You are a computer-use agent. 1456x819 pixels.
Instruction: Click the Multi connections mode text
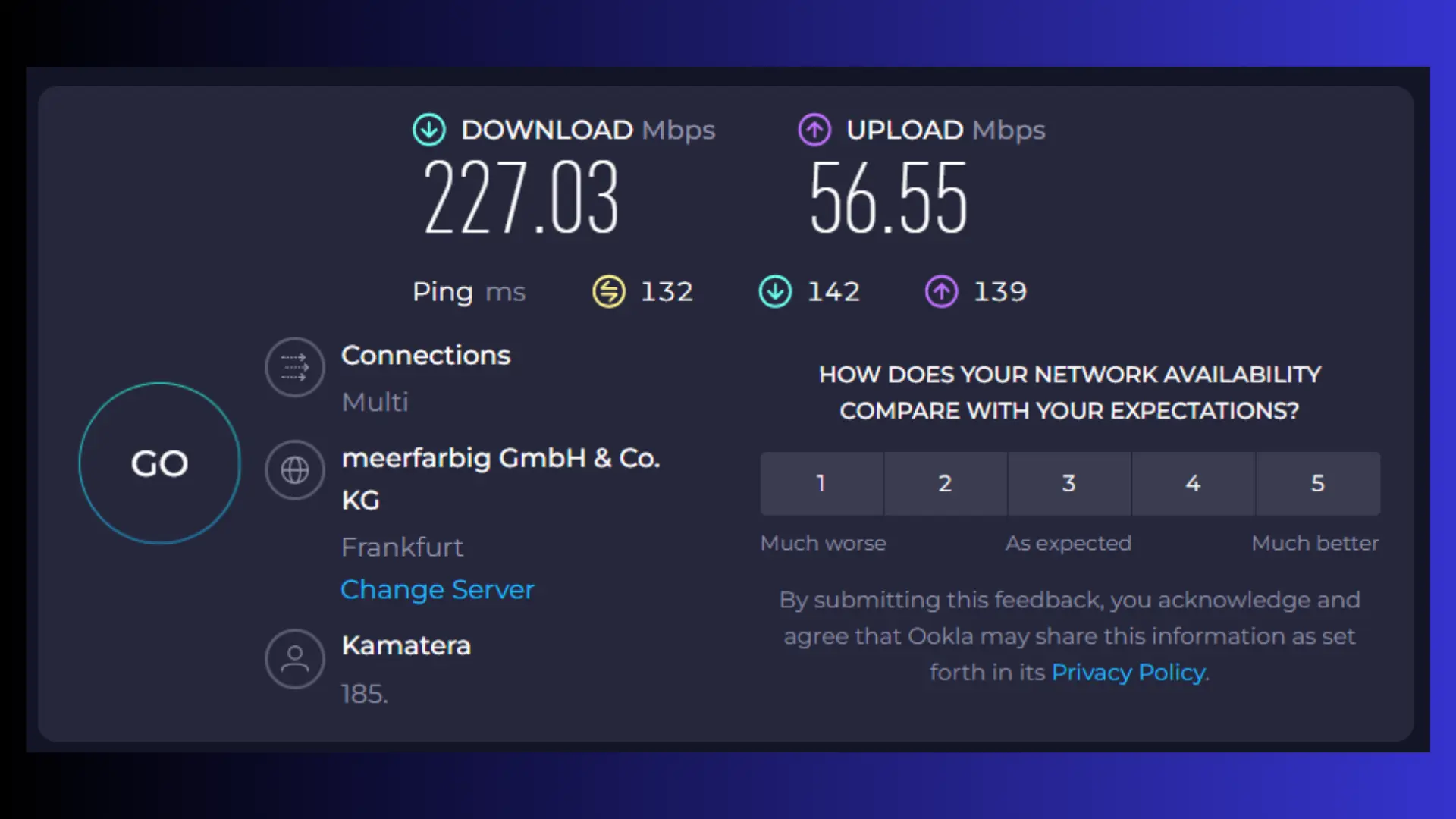pyautogui.click(x=375, y=402)
